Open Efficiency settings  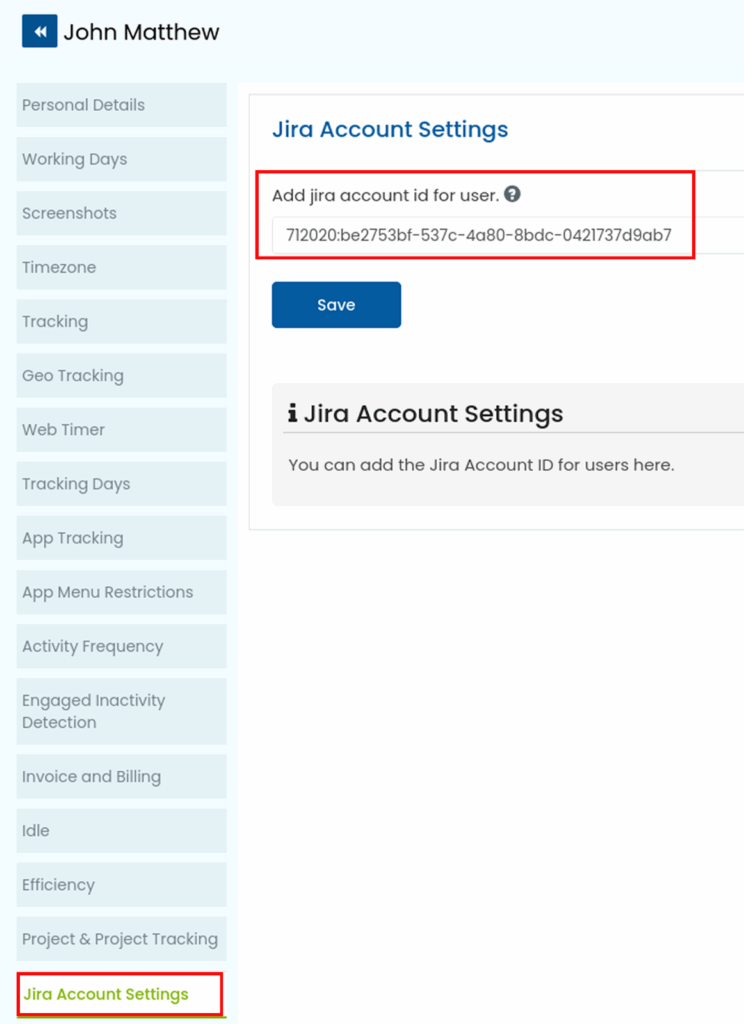point(121,884)
